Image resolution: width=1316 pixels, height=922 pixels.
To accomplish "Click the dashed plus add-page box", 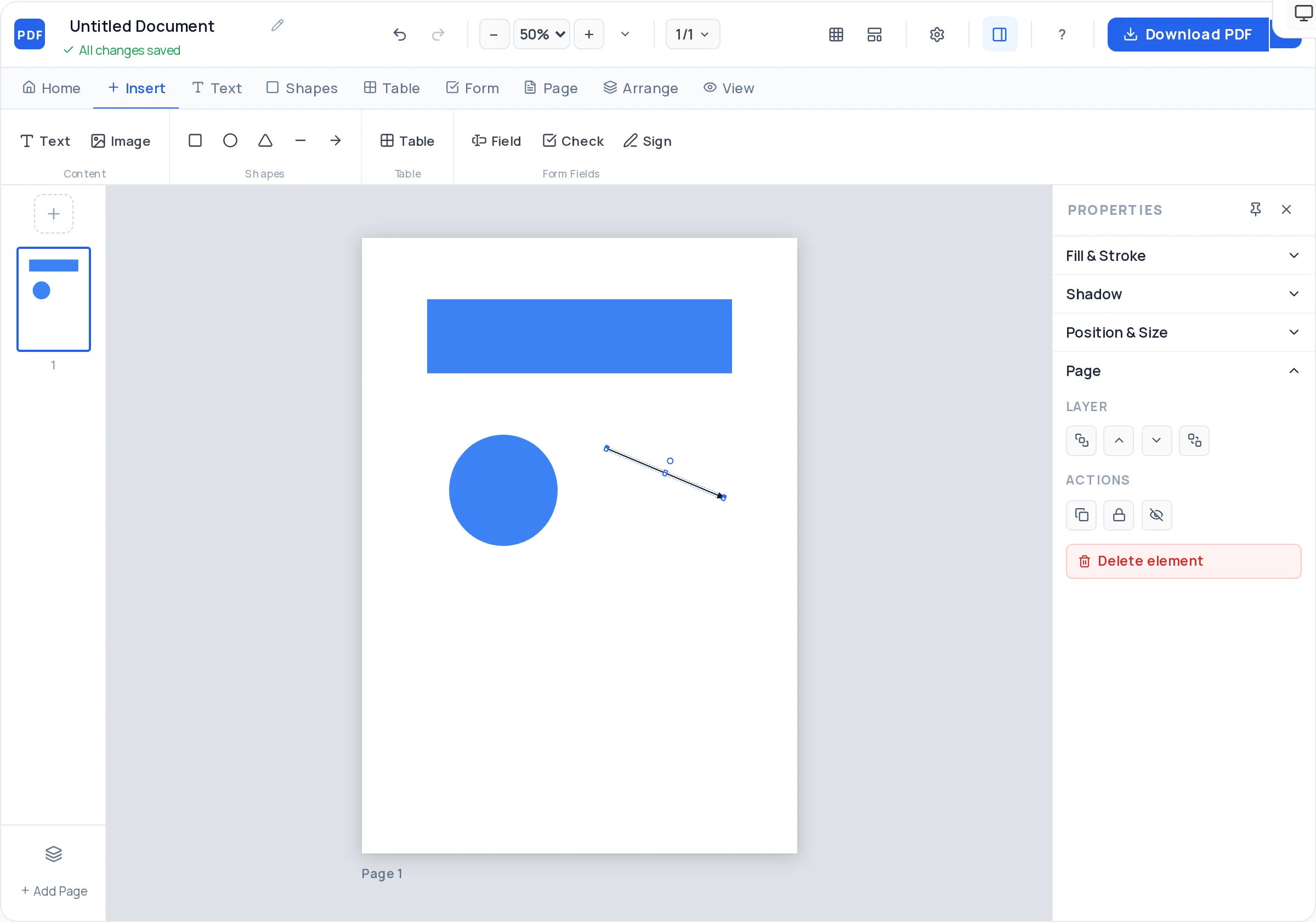I will point(53,214).
